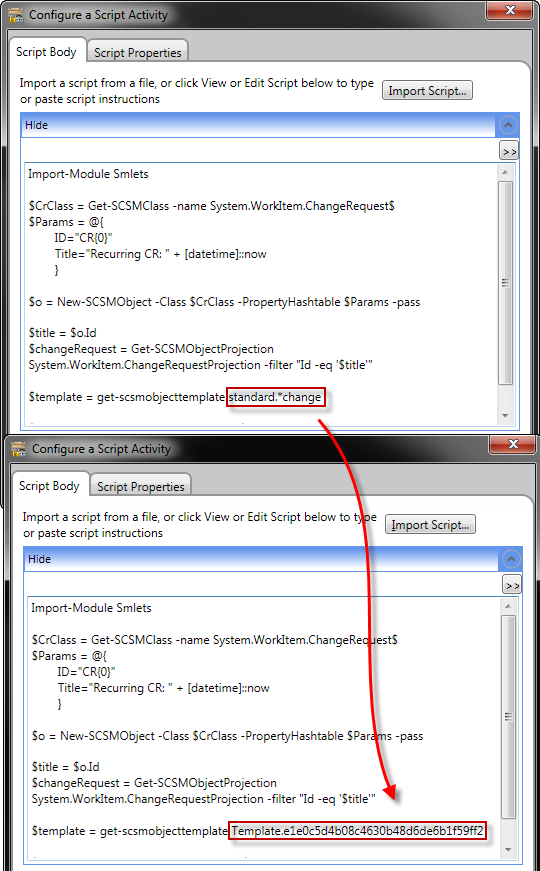Click the standard.*change text in upper script

(275, 397)
